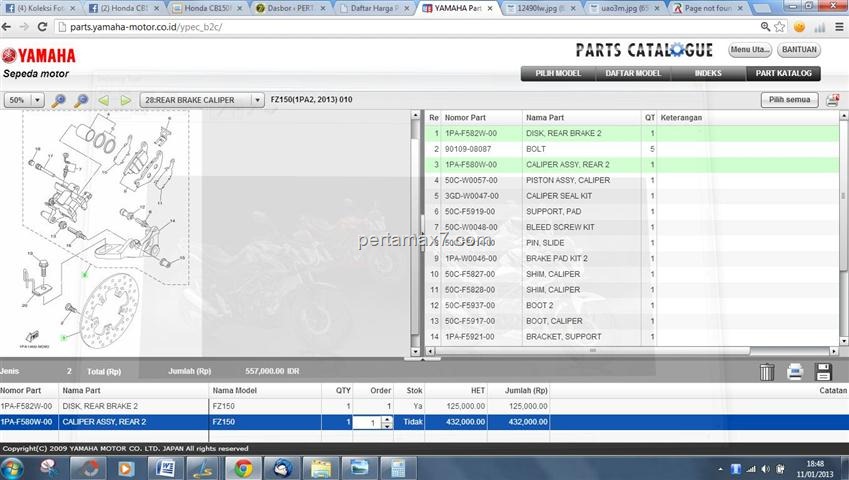This screenshot has width=849, height=480.
Task: Click the magnifier icon beside the green left arrow
Action: point(81,100)
